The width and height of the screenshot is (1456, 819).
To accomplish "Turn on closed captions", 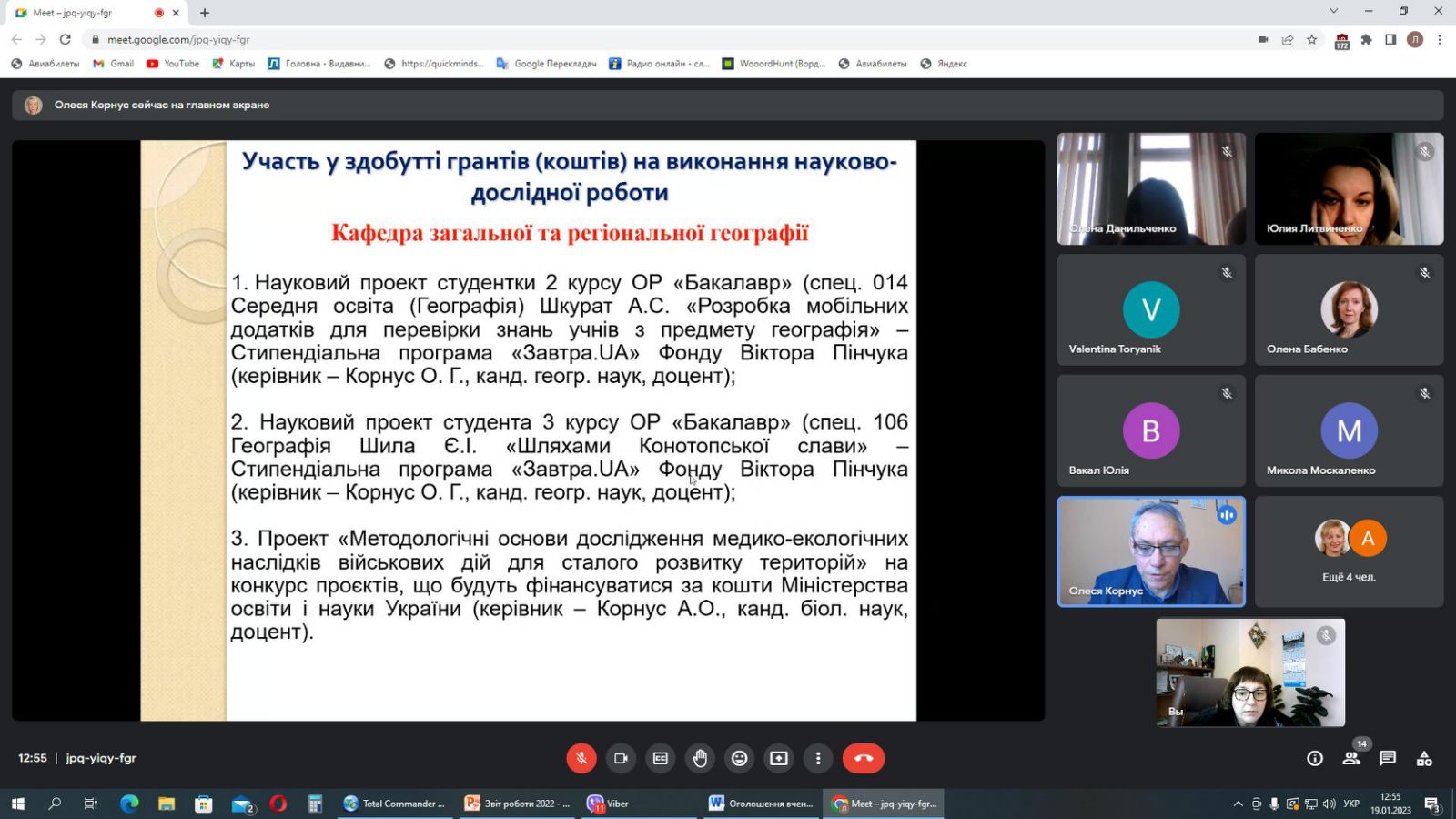I will click(x=661, y=758).
